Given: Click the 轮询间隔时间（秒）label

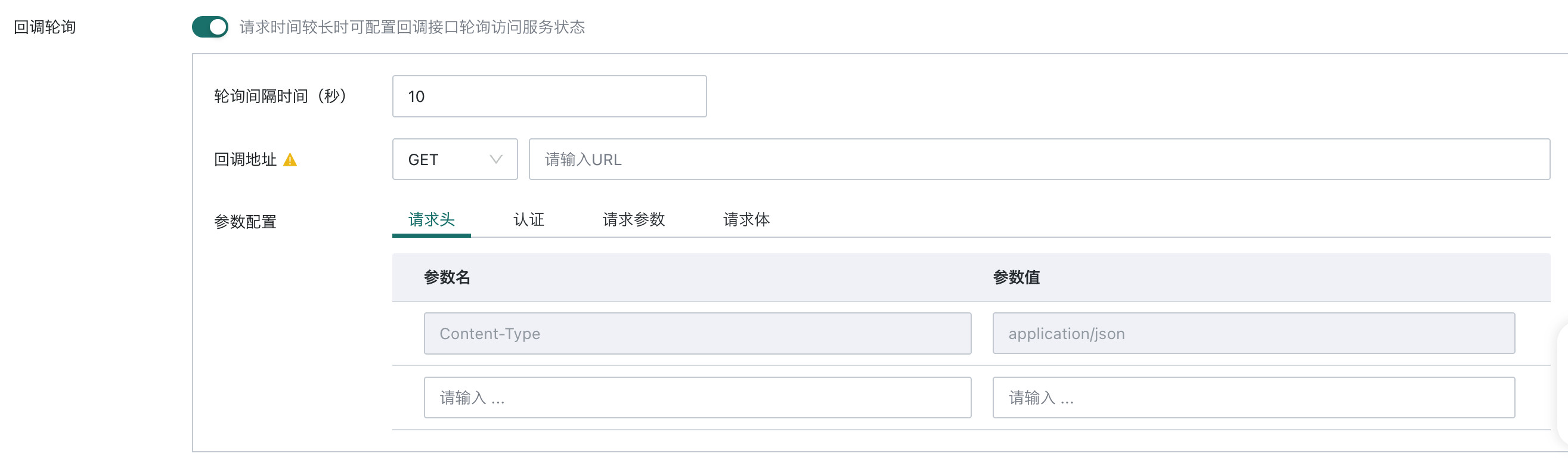Looking at the screenshot, I should click(281, 96).
